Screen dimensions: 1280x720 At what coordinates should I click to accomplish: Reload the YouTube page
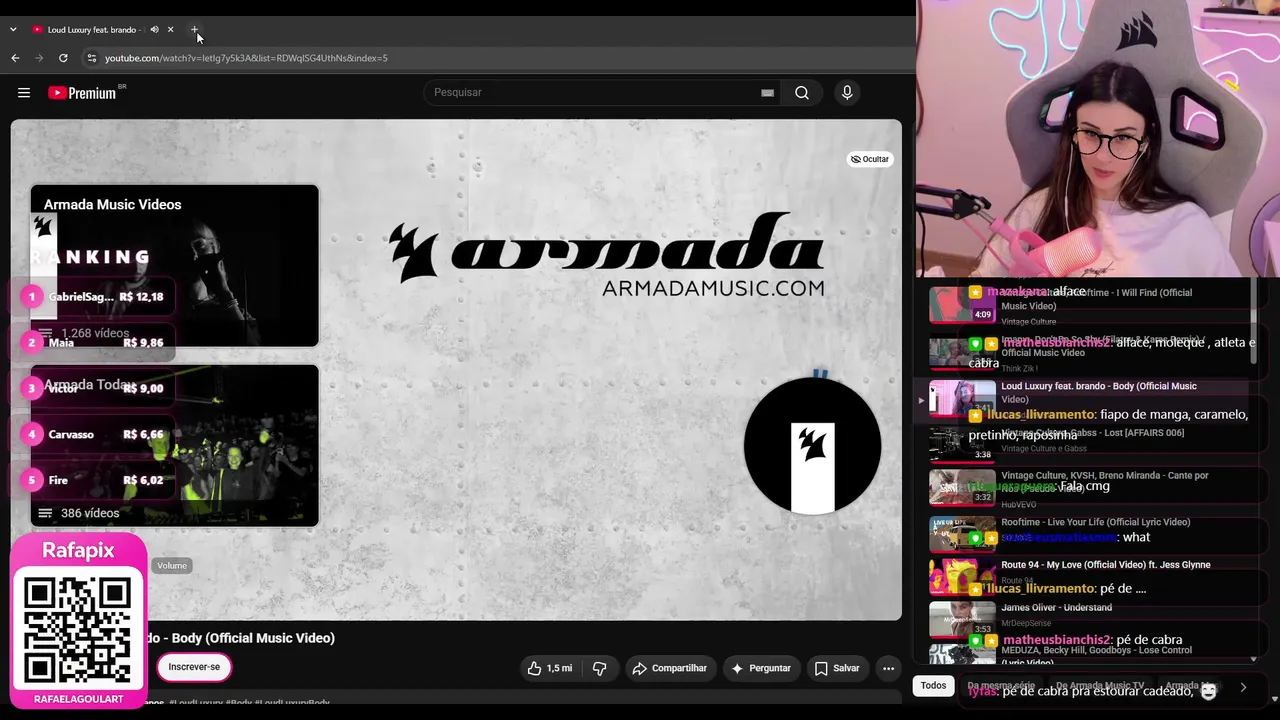point(63,58)
